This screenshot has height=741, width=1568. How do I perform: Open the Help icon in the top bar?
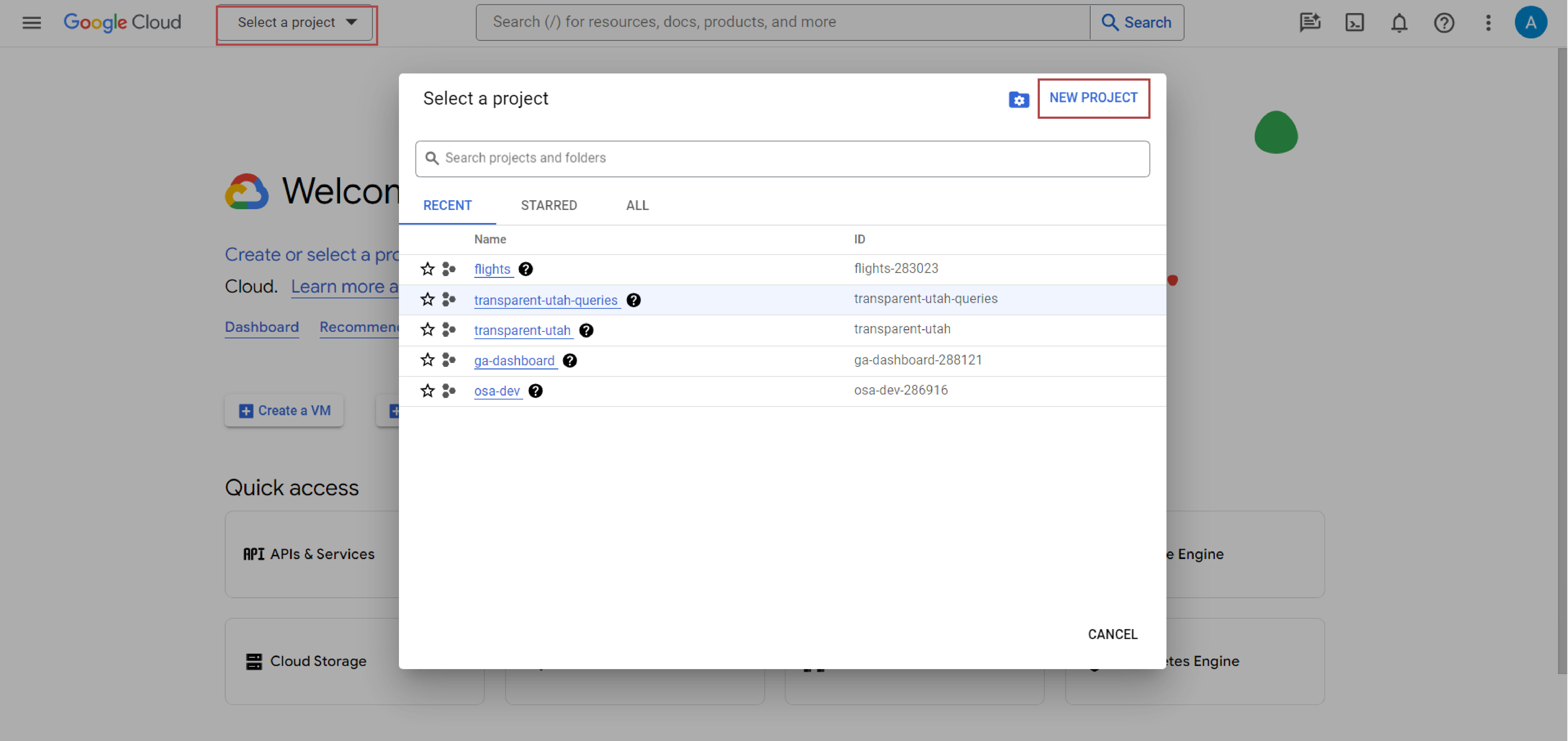click(x=1444, y=22)
